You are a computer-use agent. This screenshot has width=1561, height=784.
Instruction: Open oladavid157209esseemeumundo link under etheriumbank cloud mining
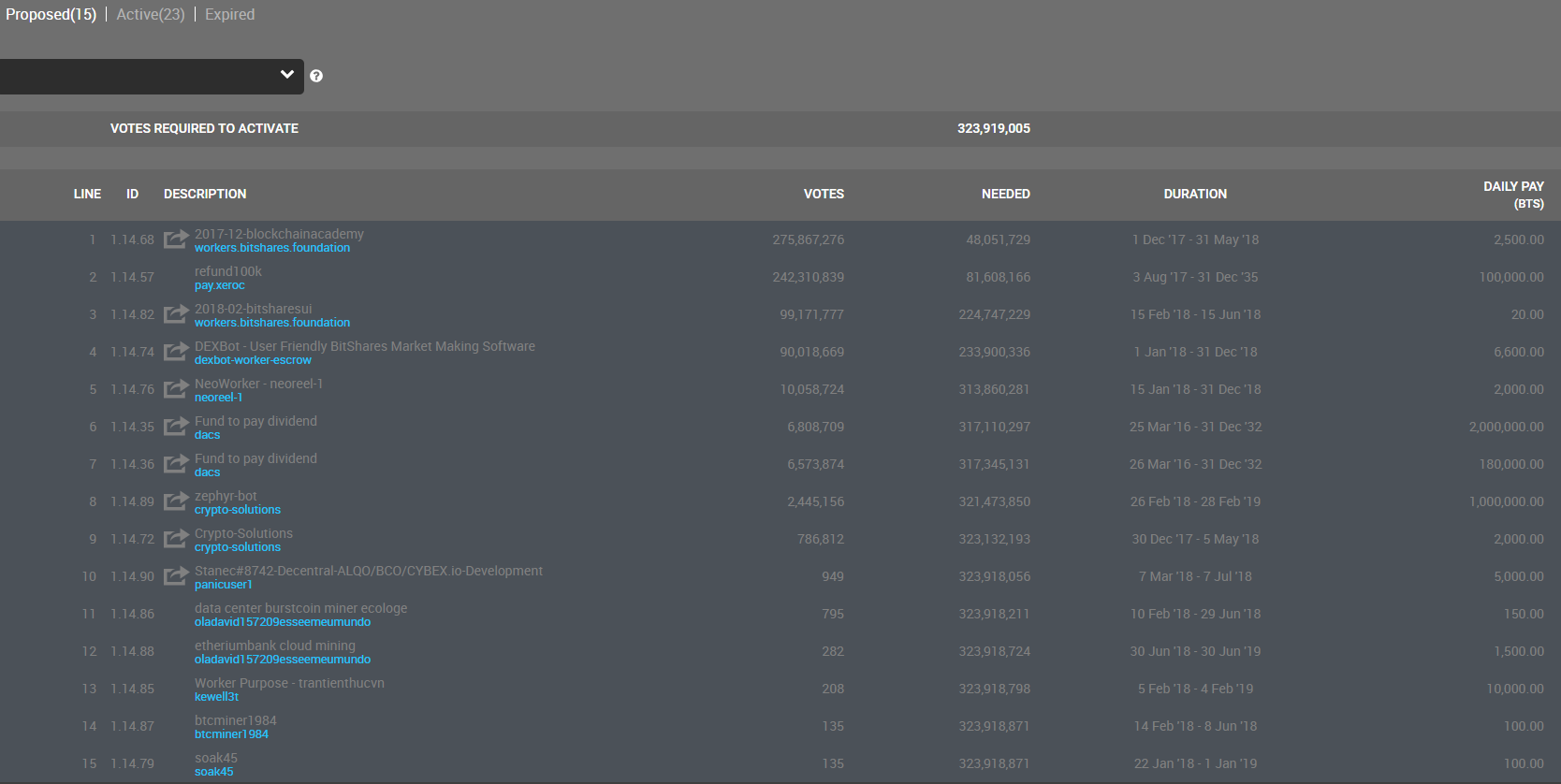tap(283, 660)
